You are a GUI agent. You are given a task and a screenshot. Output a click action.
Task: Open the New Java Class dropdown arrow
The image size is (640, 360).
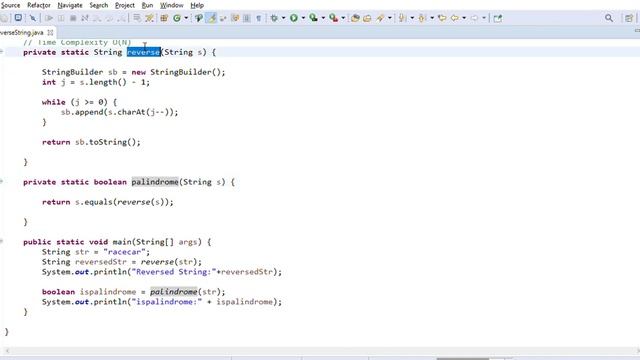click(186, 18)
